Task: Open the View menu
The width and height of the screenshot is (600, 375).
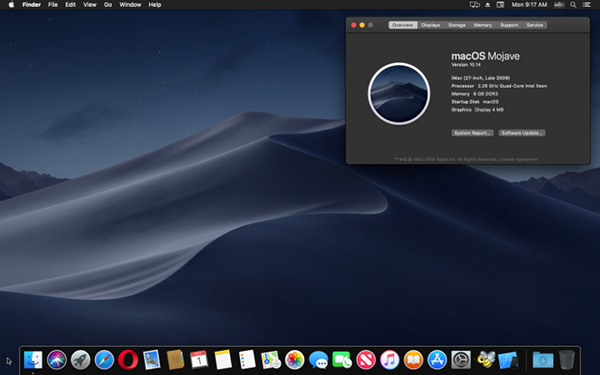Action: pos(90,5)
